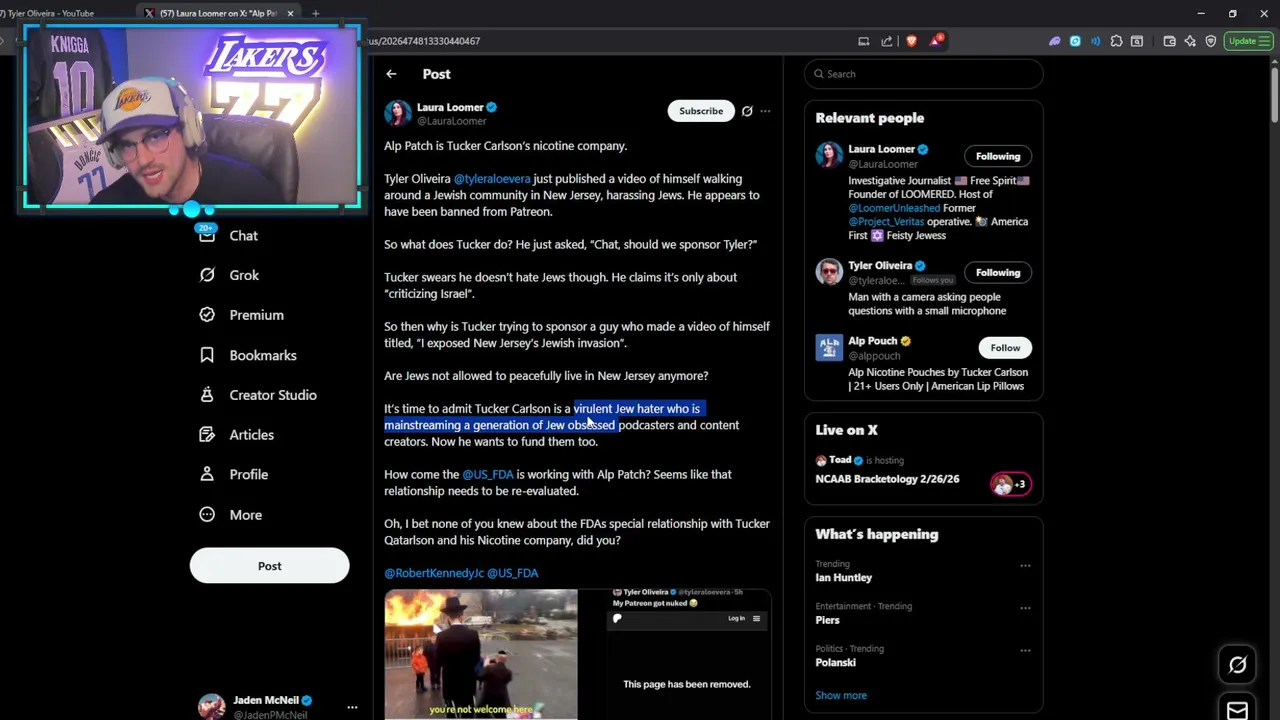Open the floating Grok button
The image size is (1280, 720).
click(1237, 665)
